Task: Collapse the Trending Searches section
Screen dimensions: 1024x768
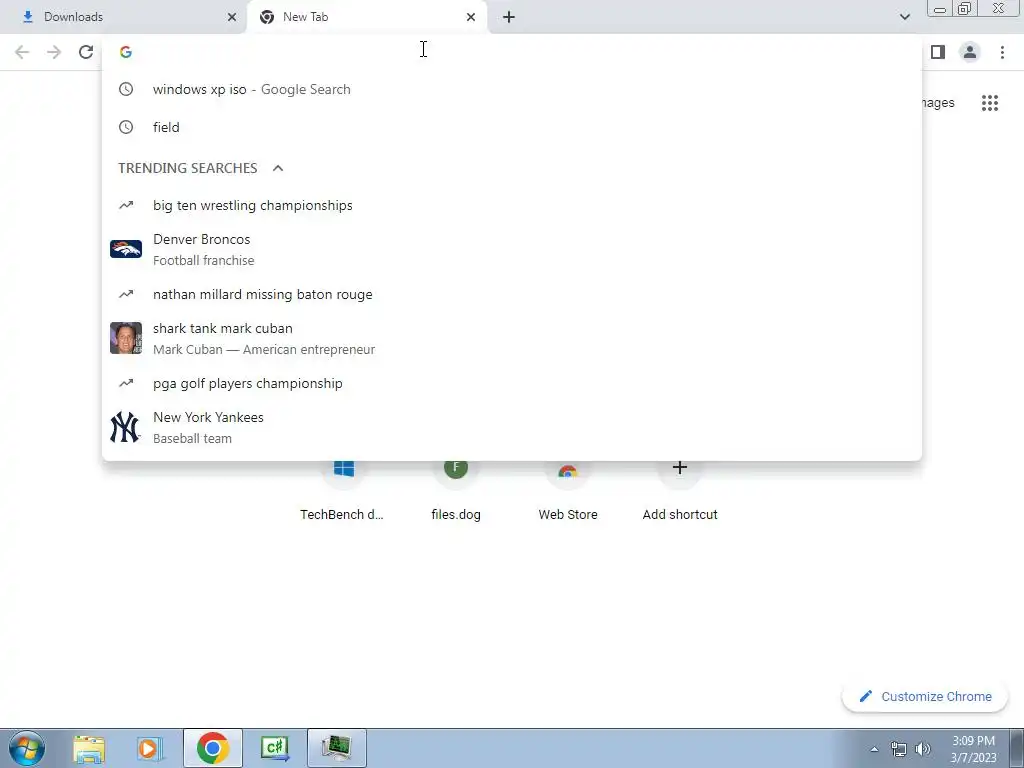Action: pyautogui.click(x=278, y=168)
